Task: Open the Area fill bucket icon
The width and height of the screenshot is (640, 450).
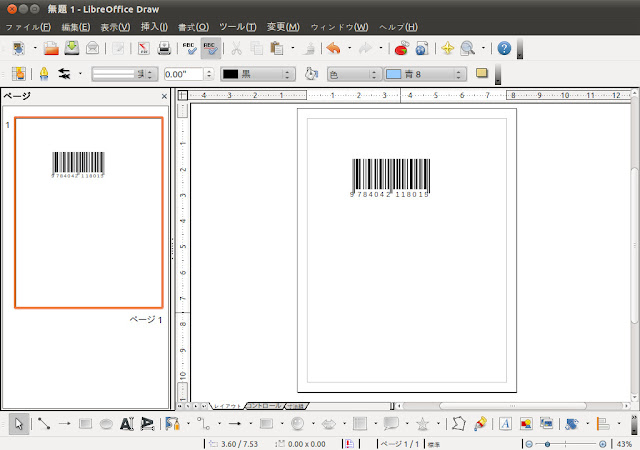Action: point(311,74)
